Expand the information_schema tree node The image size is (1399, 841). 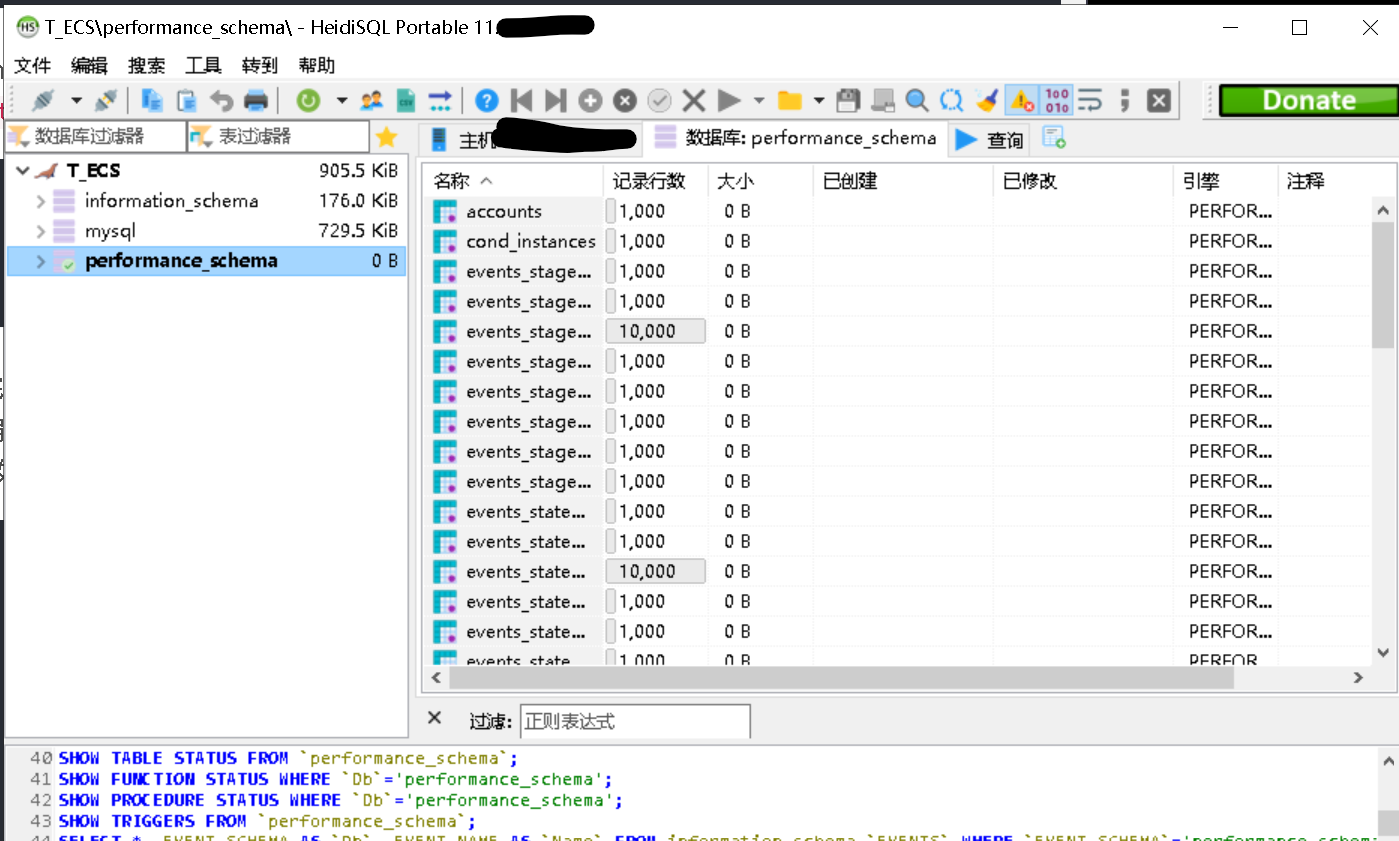(40, 201)
